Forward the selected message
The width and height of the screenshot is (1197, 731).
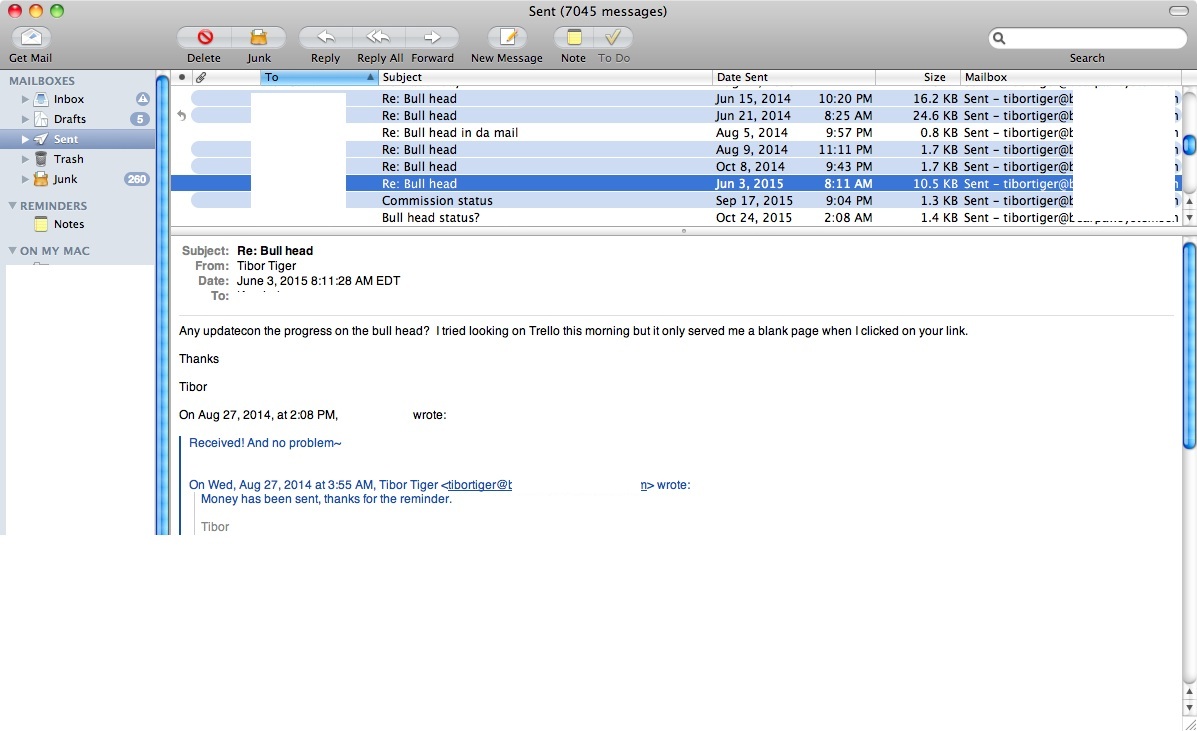[432, 38]
